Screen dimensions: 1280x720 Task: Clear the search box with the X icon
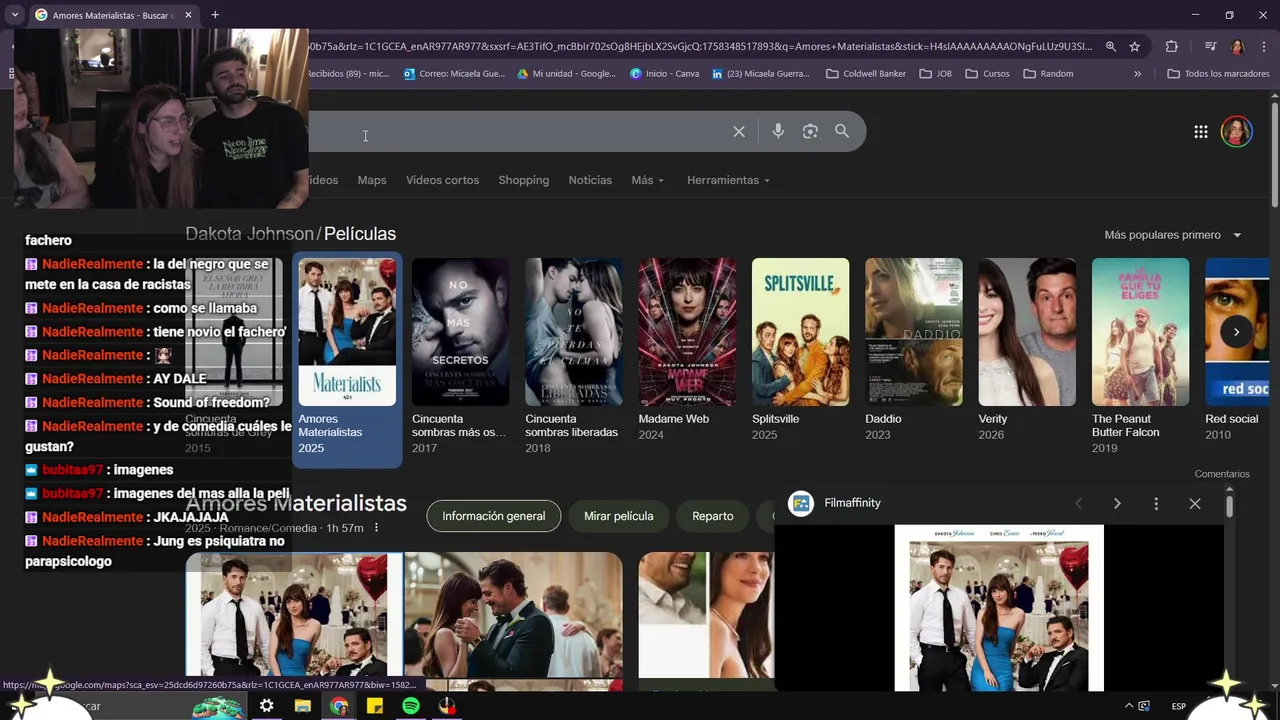(x=739, y=132)
